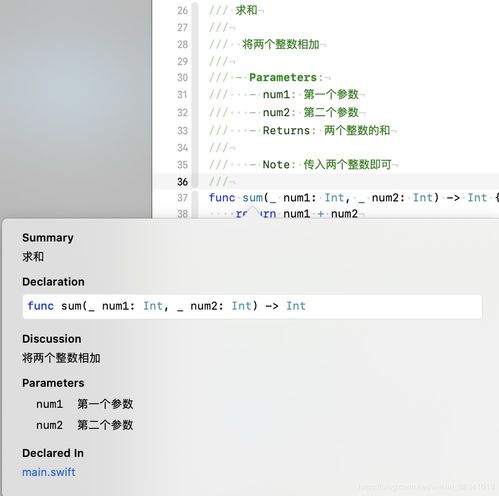Click line number 33 in the gutter
Image resolution: width=499 pixels, height=496 pixels.
(182, 130)
